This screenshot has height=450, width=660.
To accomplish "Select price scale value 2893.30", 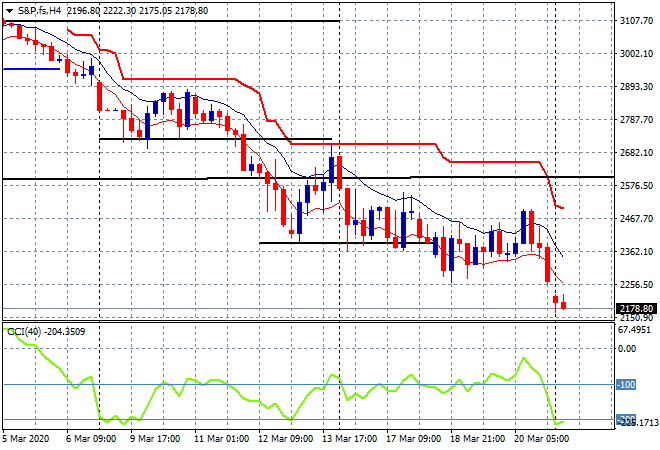I will coord(636,86).
